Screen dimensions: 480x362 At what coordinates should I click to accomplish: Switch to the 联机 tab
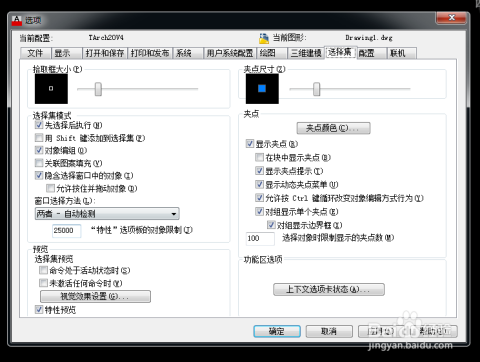[402, 53]
